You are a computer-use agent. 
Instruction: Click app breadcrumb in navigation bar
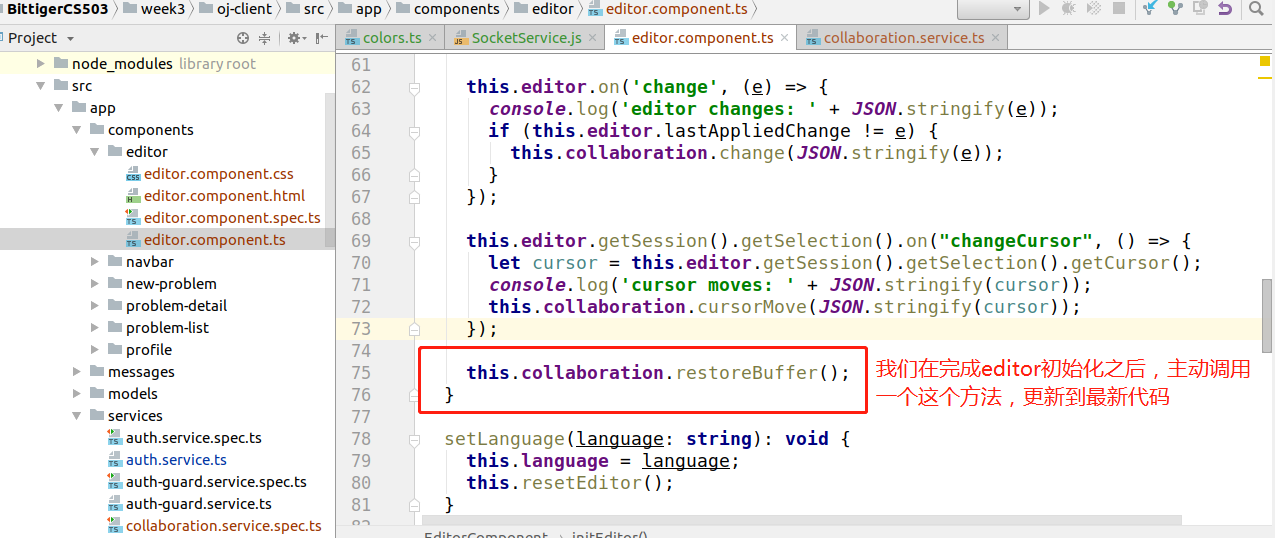pos(368,9)
